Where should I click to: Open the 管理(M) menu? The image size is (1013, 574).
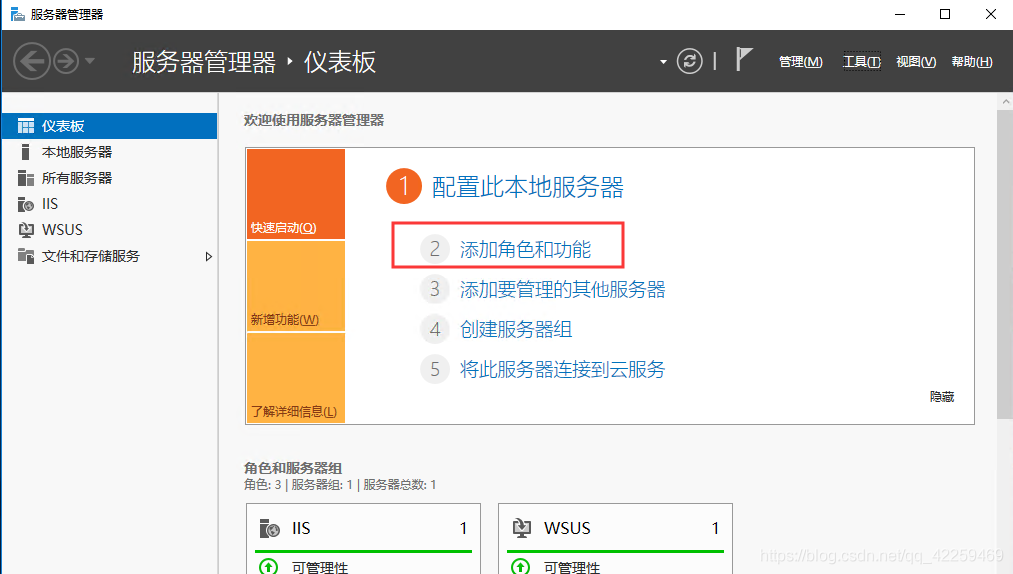pos(800,62)
